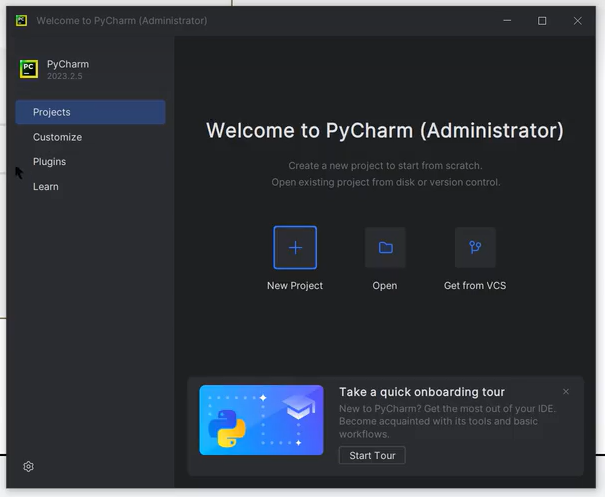Click the window title bar text
Viewport: 605px width, 497px height.
[x=122, y=20]
